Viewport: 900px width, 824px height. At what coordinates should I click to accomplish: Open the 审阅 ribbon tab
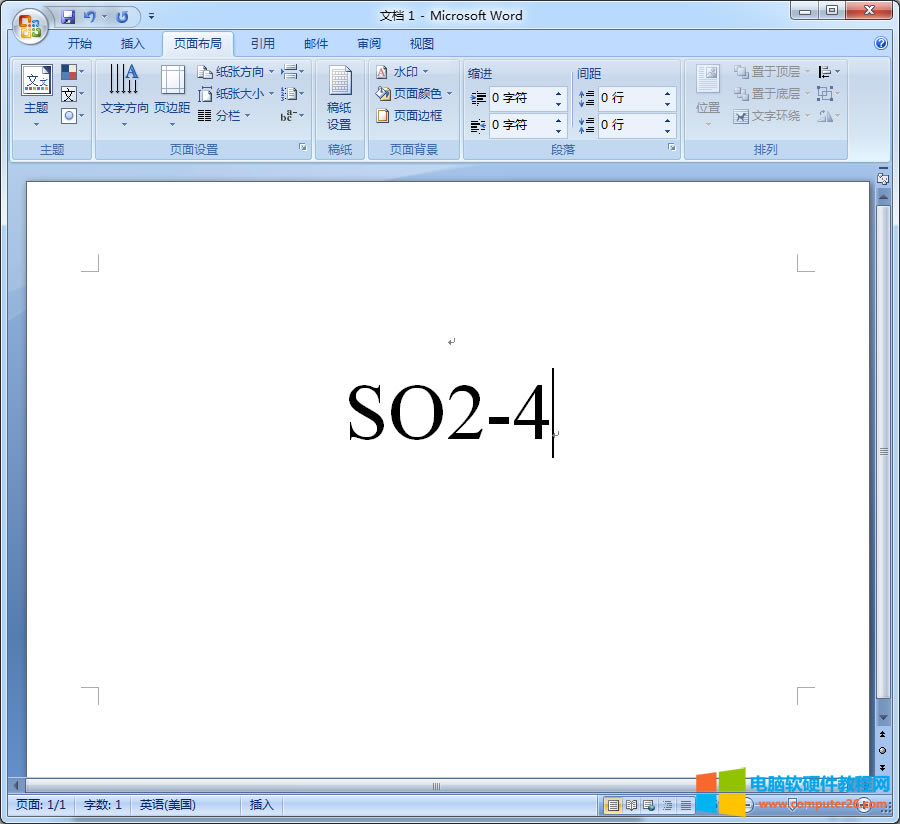pyautogui.click(x=368, y=43)
